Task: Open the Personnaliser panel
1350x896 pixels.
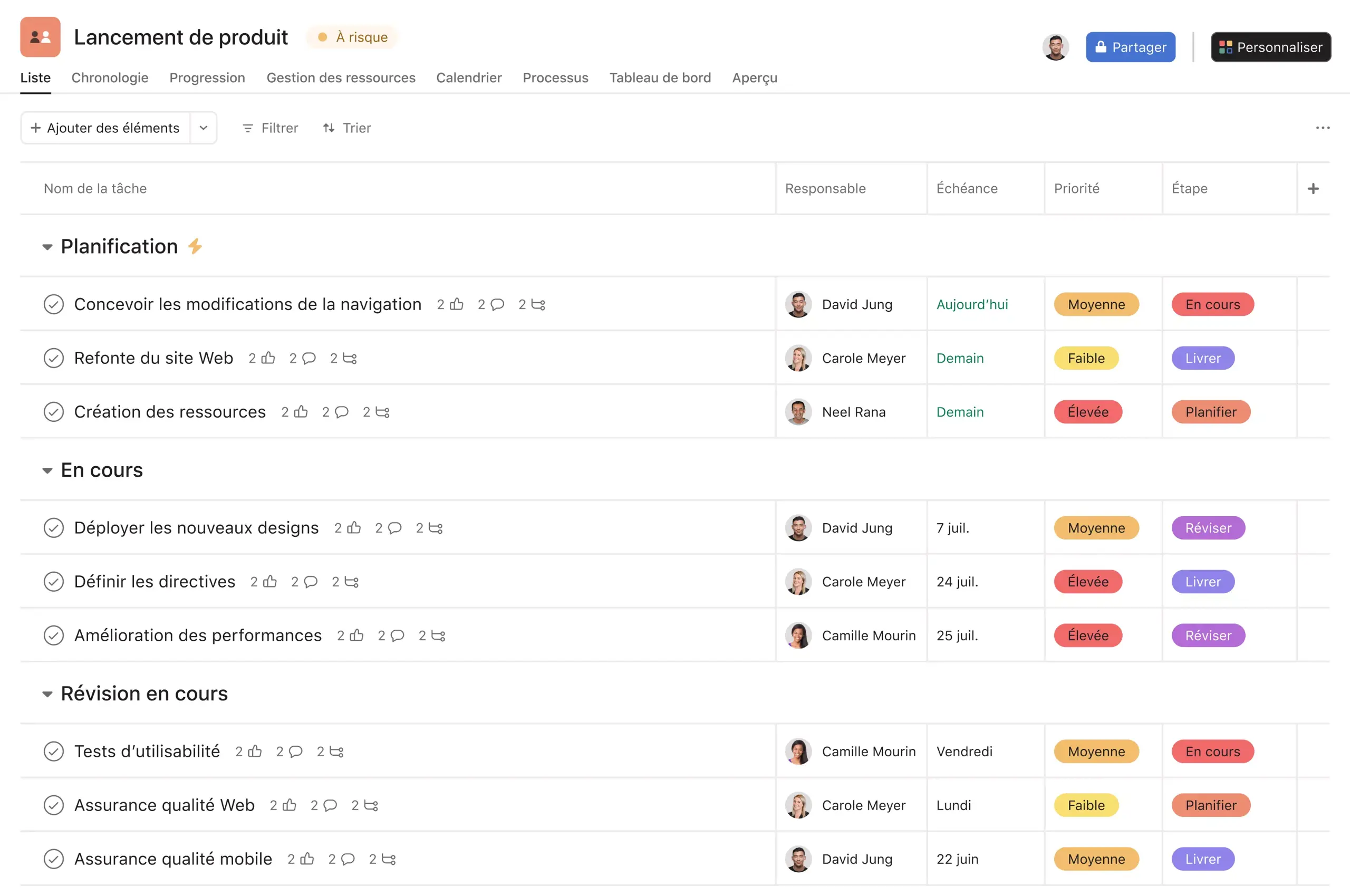Action: click(x=1270, y=47)
